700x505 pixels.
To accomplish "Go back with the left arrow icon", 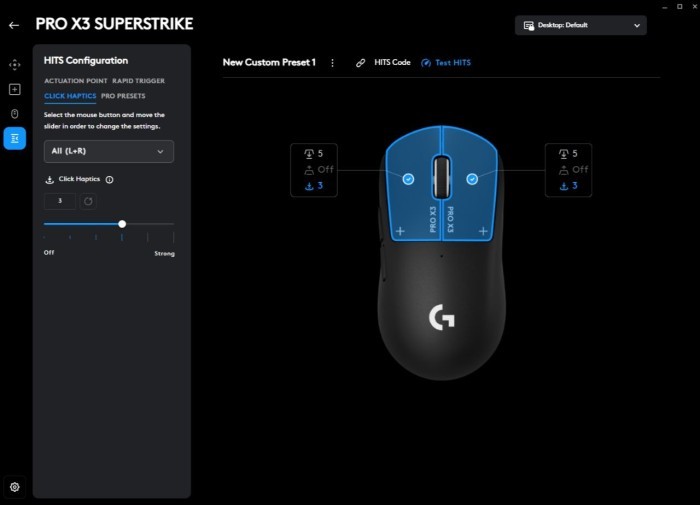I will [14, 25].
